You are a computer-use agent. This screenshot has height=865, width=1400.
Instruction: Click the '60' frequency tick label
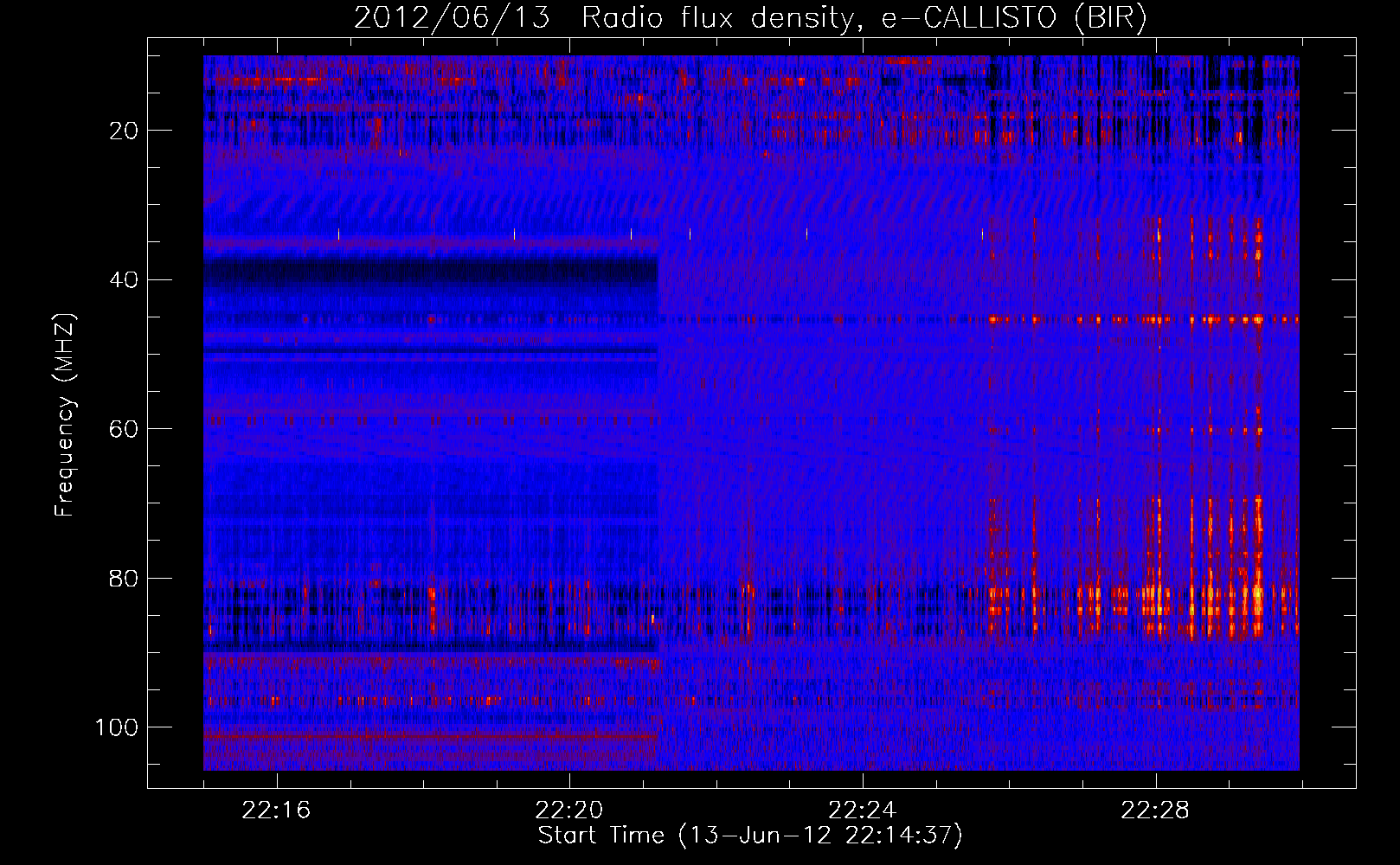coord(125,429)
